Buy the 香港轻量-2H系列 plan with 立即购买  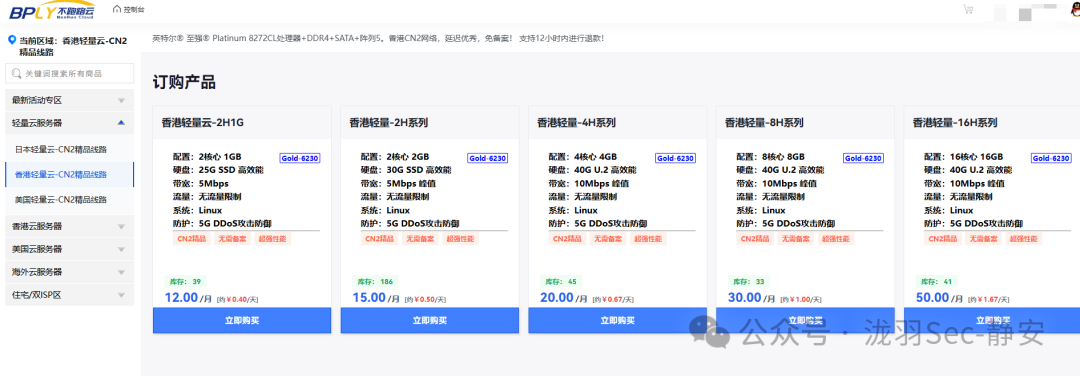point(430,320)
